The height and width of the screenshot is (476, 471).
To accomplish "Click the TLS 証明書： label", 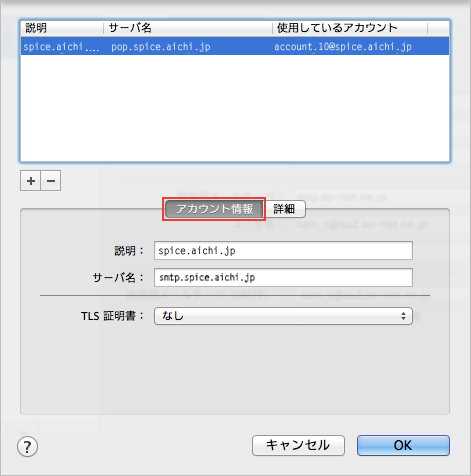I will click(x=112, y=316).
